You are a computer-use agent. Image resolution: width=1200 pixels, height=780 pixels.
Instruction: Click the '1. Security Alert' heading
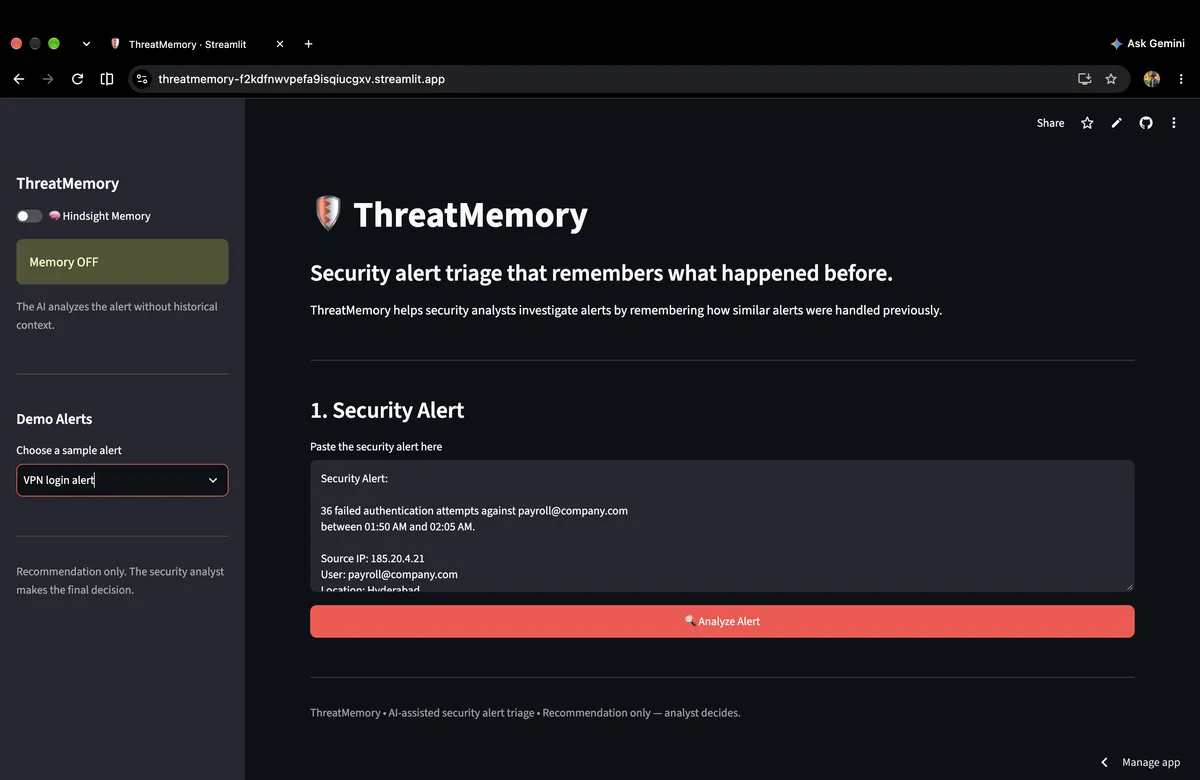tap(387, 410)
